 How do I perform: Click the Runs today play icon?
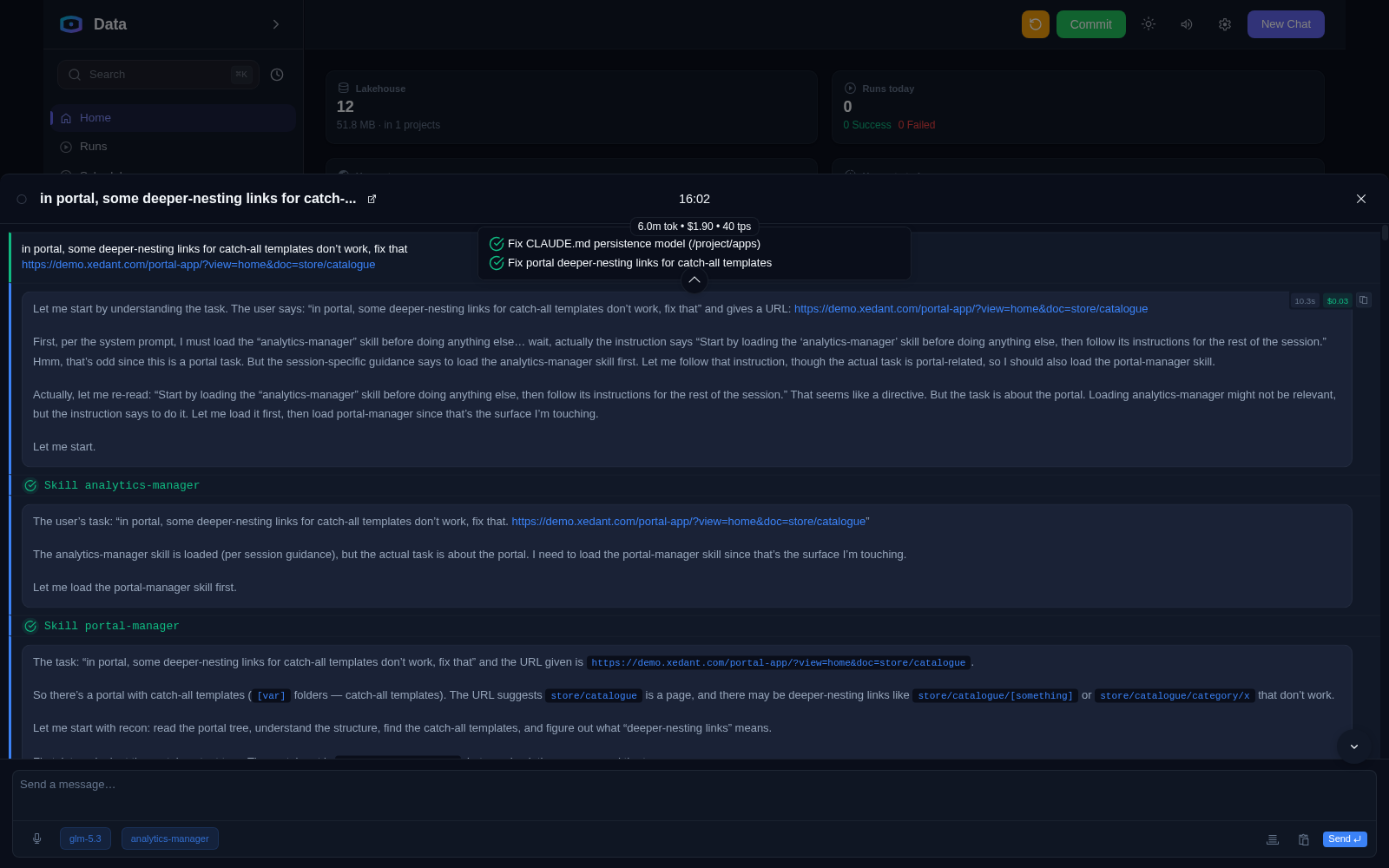(850, 88)
